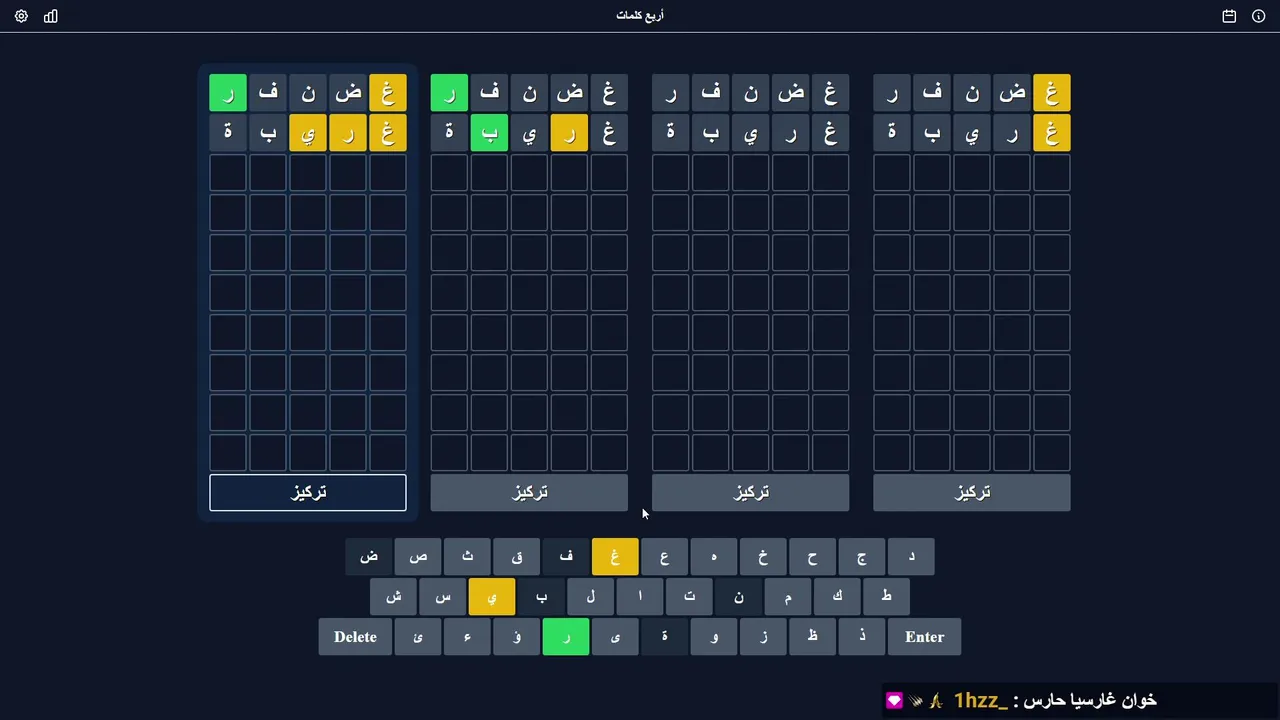Tap the yellow غ keyboard key
Viewport: 1280px width, 720px height.
615,557
